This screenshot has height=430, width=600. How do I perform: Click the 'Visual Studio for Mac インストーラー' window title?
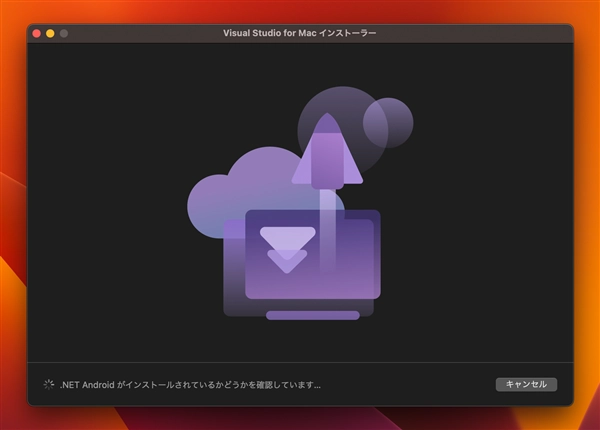point(300,33)
